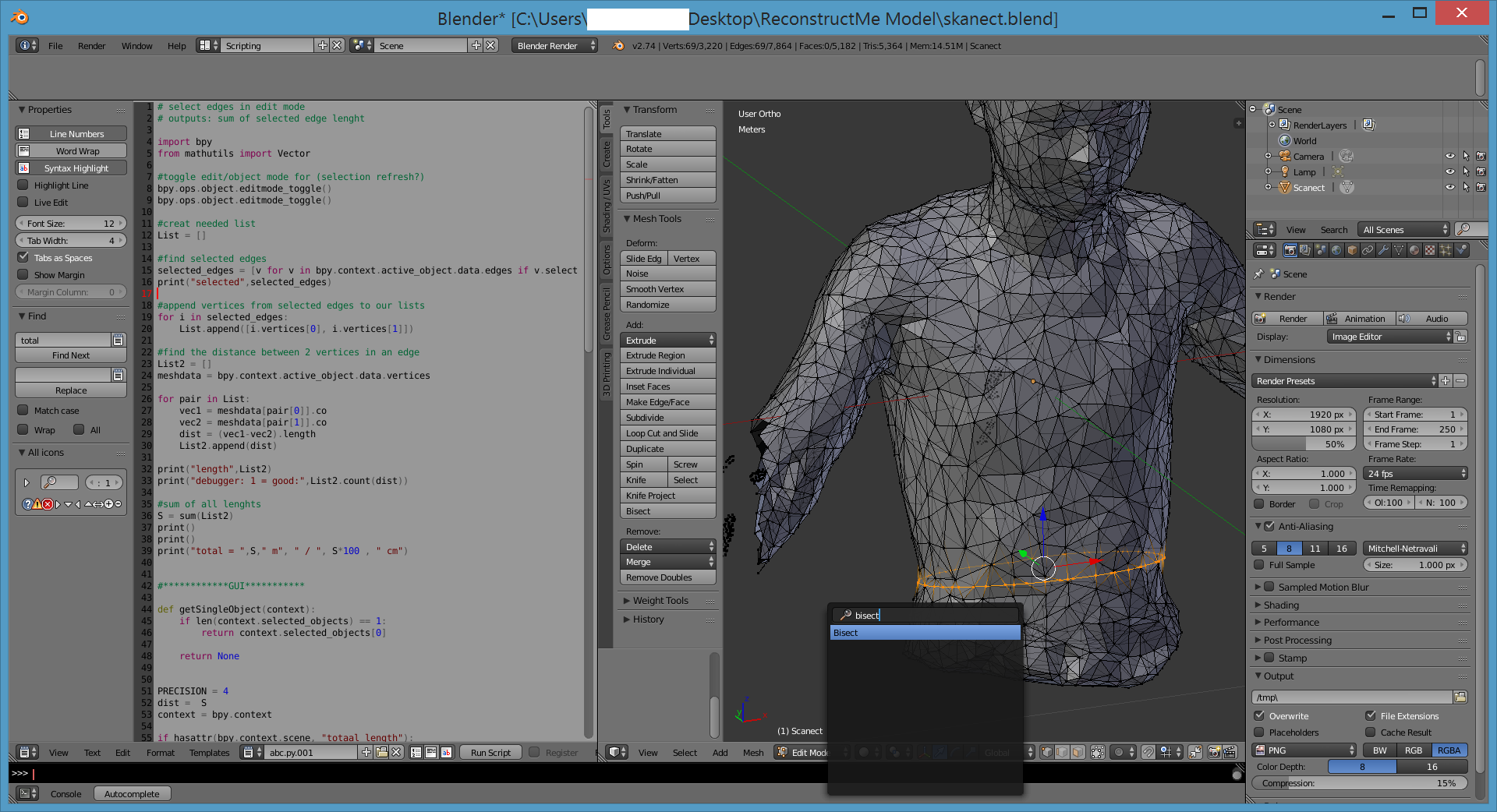The height and width of the screenshot is (812, 1497).
Task: Toggle Overwrite checkbox
Action: coord(1258,715)
